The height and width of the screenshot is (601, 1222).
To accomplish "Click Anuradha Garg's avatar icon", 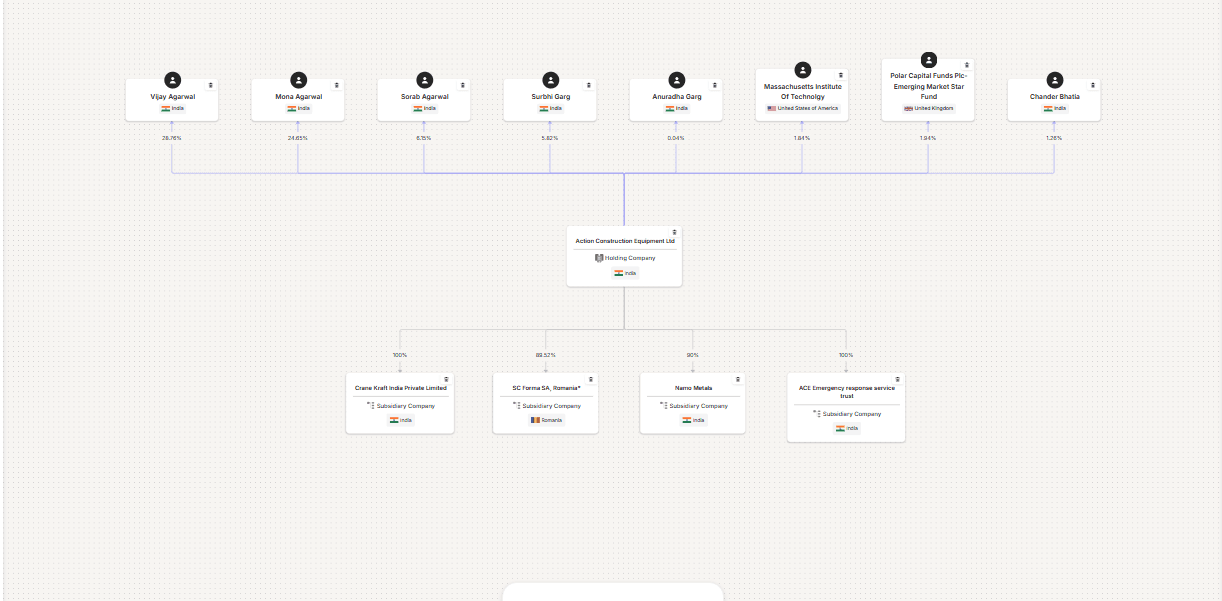I will [x=676, y=81].
